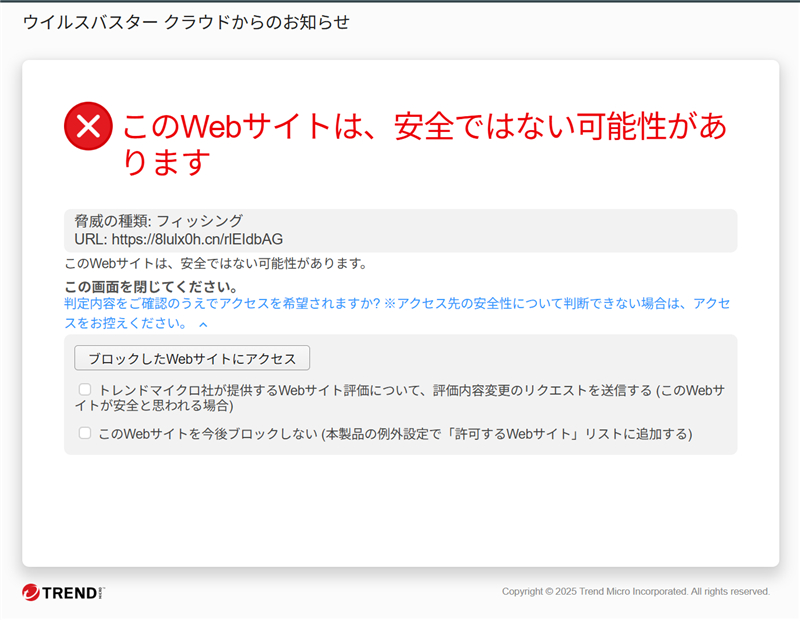
Task: Click the Trend Micro logo
Action: pyautogui.click(x=63, y=592)
